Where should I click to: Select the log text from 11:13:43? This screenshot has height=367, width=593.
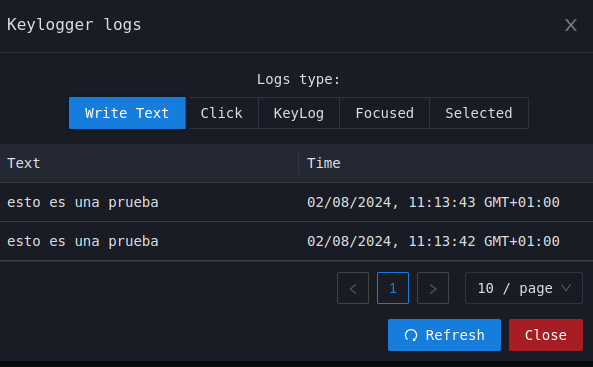pos(83,202)
